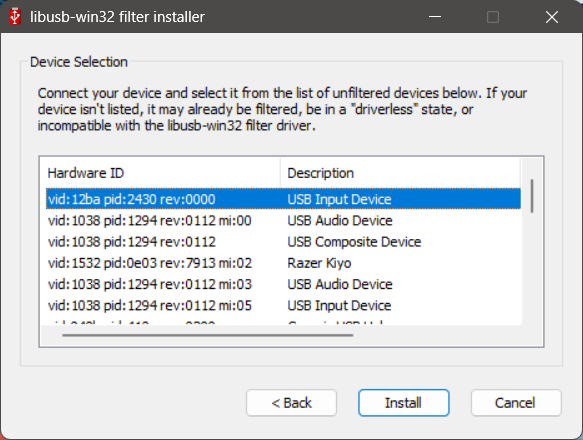Image resolution: width=583 pixels, height=440 pixels.
Task: Select the vid:12ba pid:2430 USB Input Device row
Action: click(283, 199)
